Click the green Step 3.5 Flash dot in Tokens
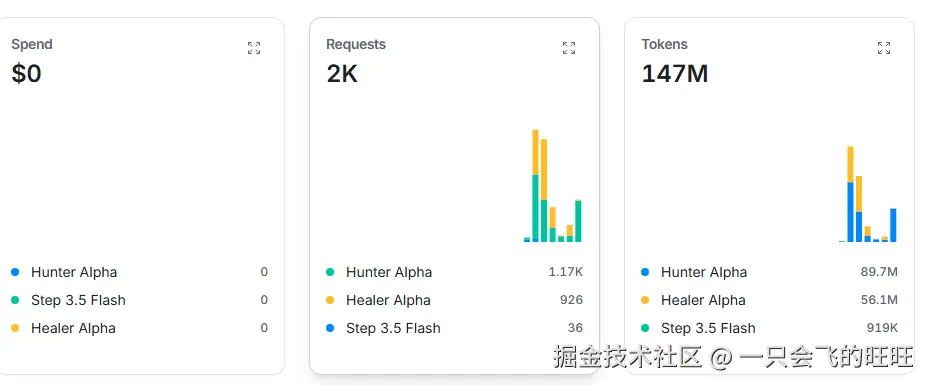928x385 pixels. (x=645, y=328)
